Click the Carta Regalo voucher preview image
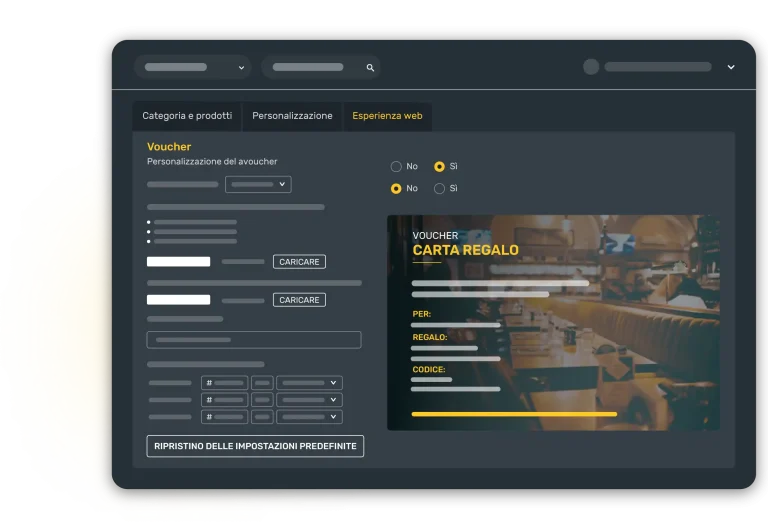Screen dimensions: 768x522 [553, 322]
